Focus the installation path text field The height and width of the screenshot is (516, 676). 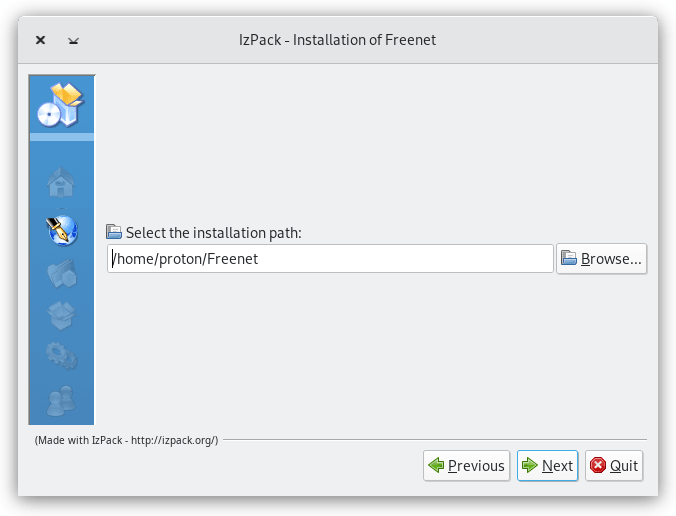(330, 259)
